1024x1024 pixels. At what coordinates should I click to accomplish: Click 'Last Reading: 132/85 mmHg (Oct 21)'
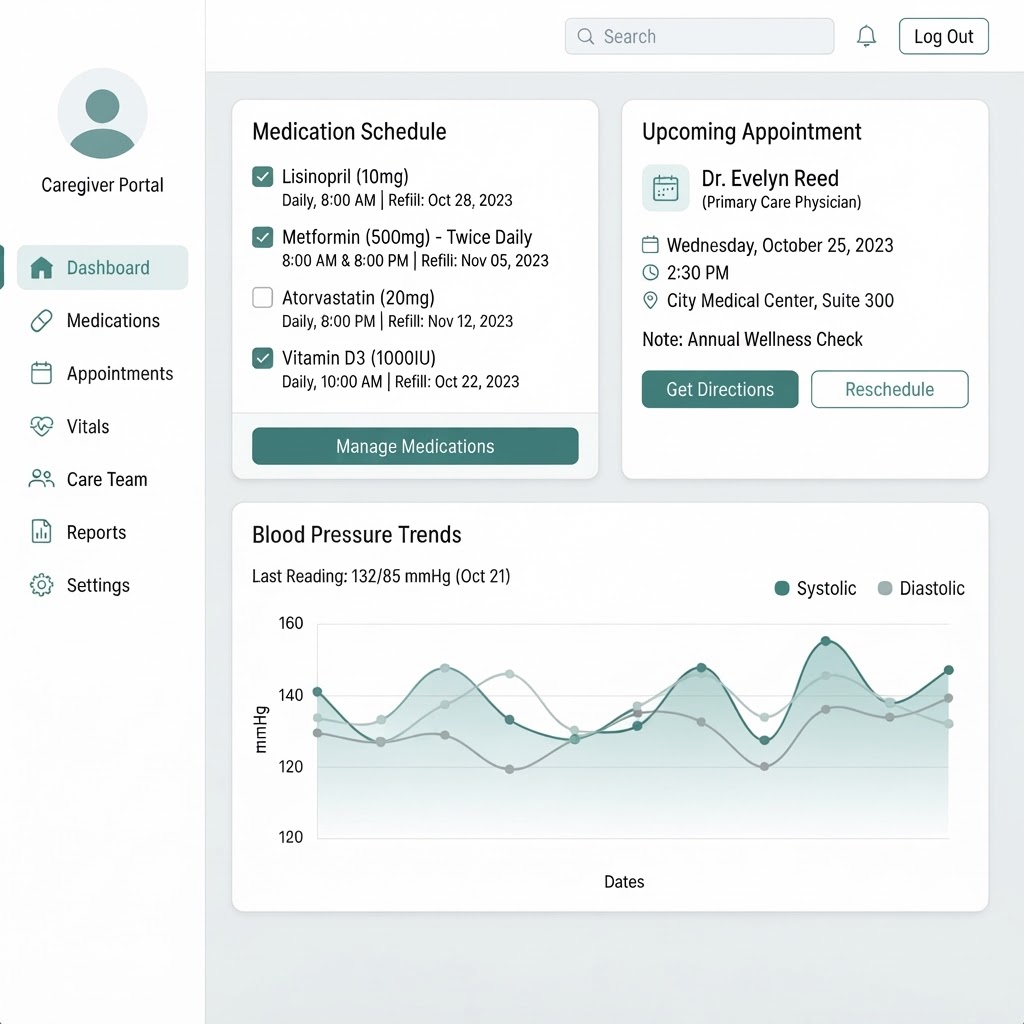pos(381,576)
